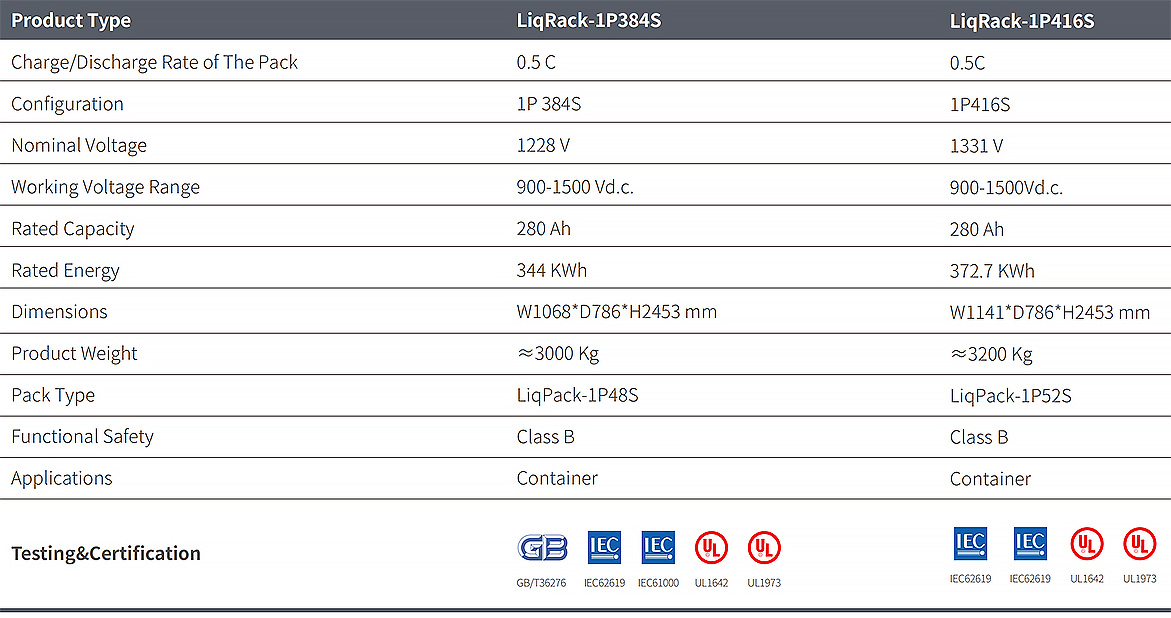Image resolution: width=1171 pixels, height=618 pixels.
Task: Click the Charge/Discharge Rate of The Pack label
Action: [155, 62]
